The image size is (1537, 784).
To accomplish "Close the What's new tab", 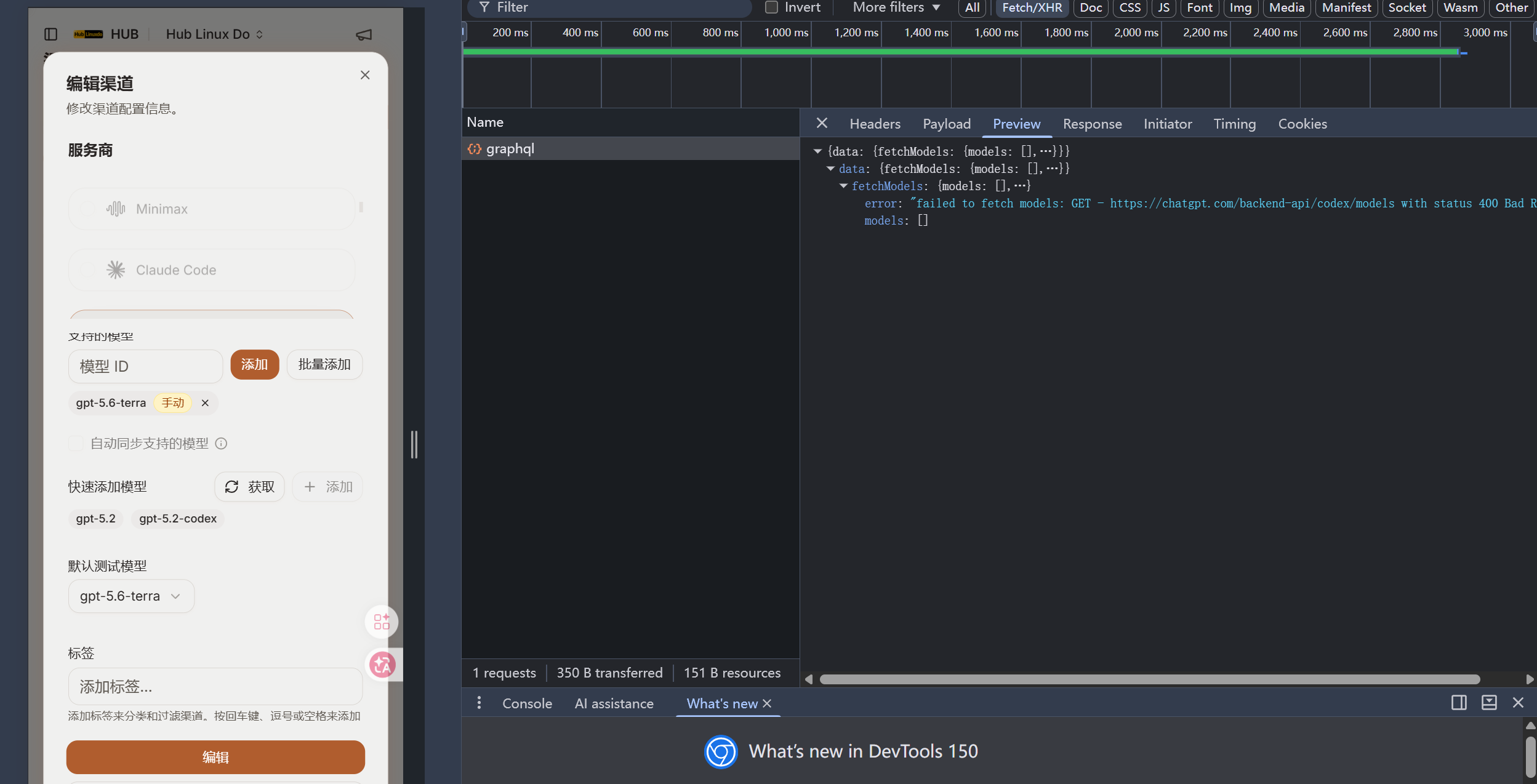I will pos(767,703).
